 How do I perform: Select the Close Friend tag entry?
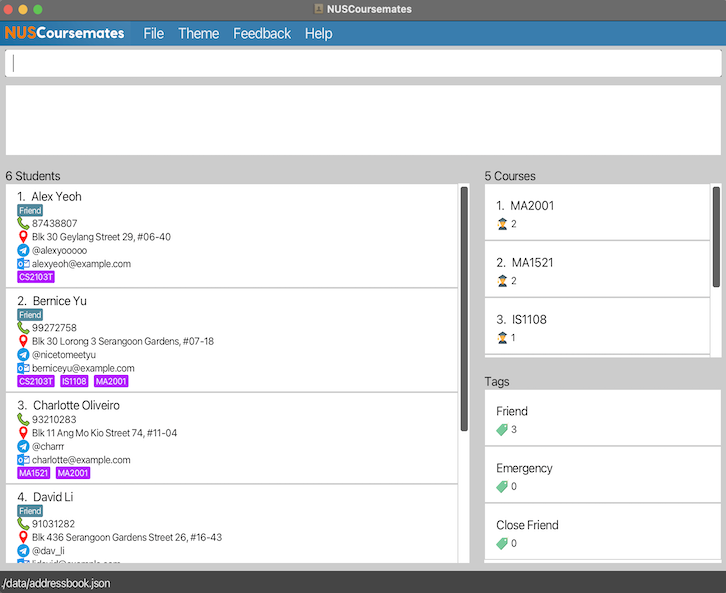(603, 532)
